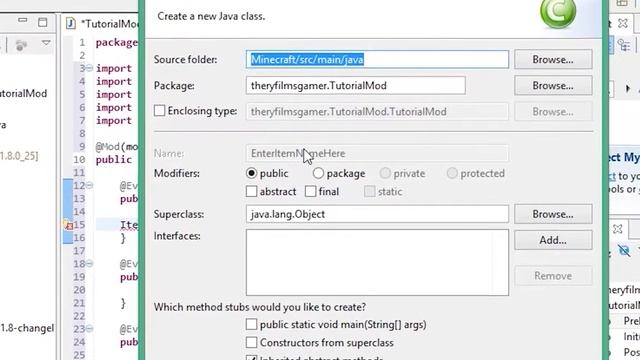Click the Superclass input field
The width and height of the screenshot is (640, 360).
(377, 214)
